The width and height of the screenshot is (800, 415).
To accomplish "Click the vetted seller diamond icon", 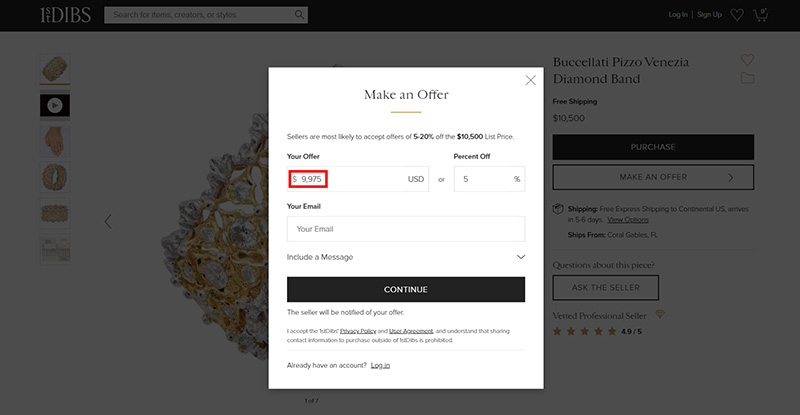I will click(660, 314).
